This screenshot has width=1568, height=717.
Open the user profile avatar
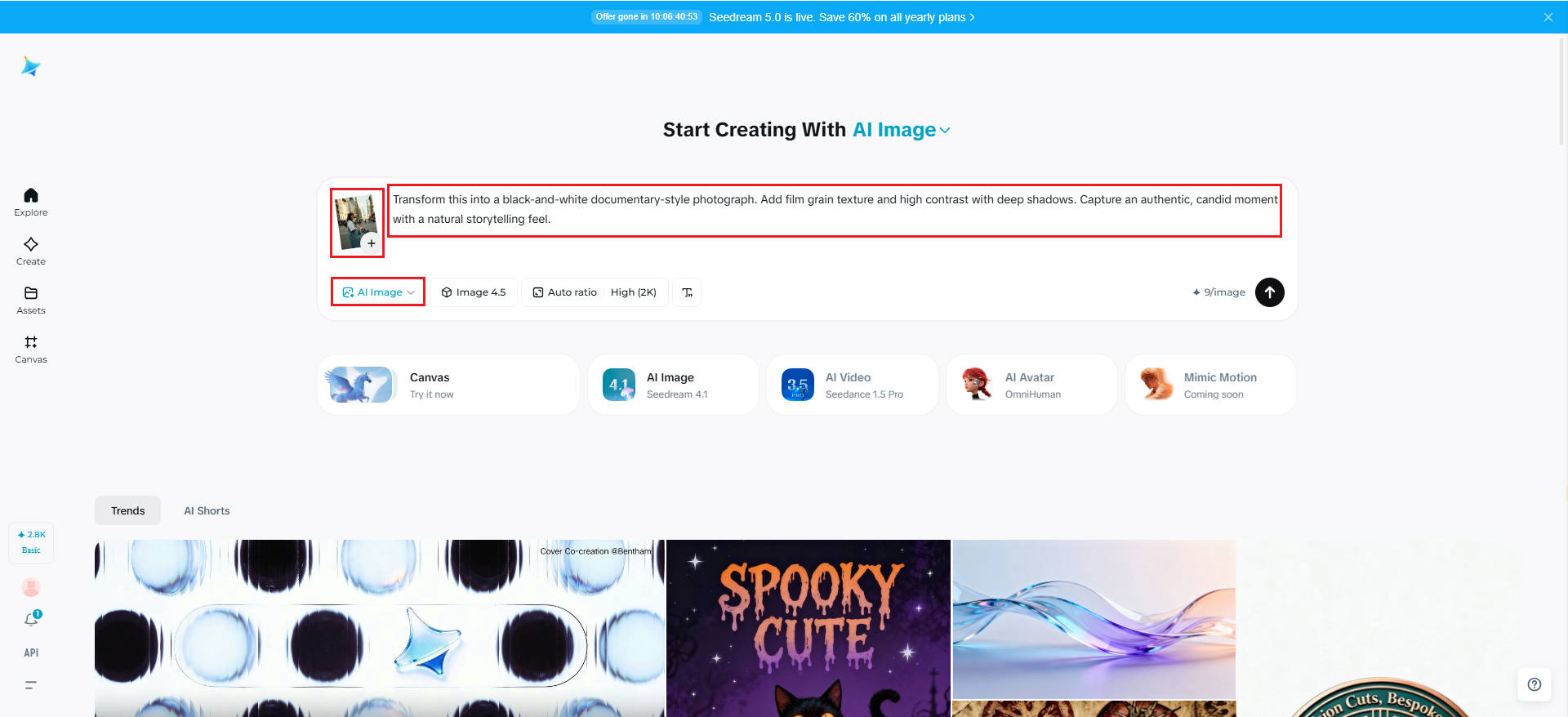tap(31, 586)
